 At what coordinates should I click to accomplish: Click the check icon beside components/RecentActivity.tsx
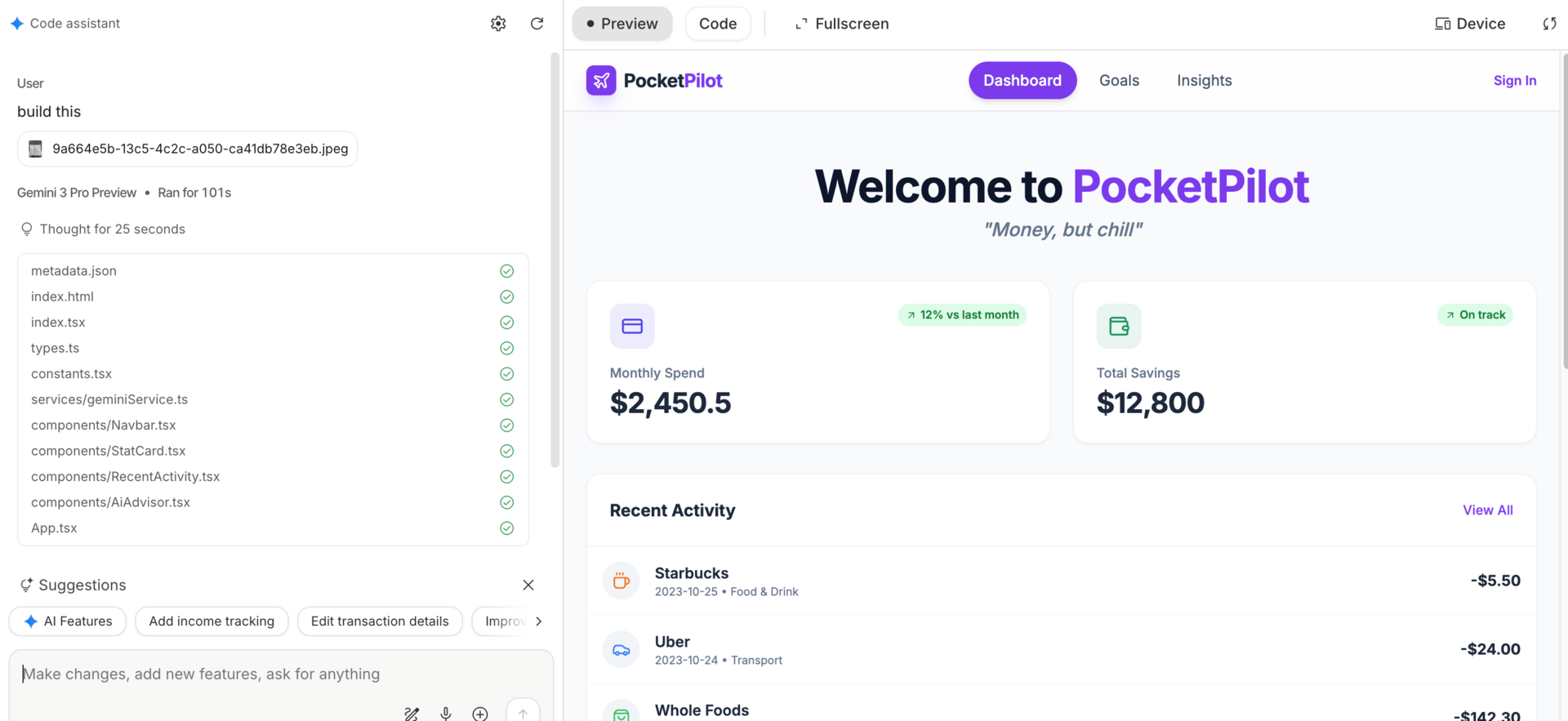pyautogui.click(x=507, y=477)
